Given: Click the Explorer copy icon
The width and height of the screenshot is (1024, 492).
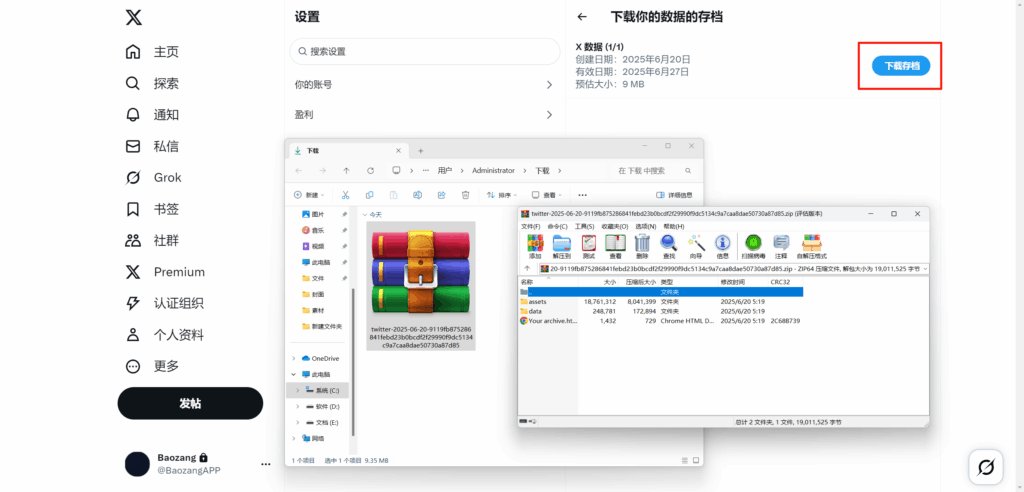Looking at the screenshot, I should [x=370, y=195].
